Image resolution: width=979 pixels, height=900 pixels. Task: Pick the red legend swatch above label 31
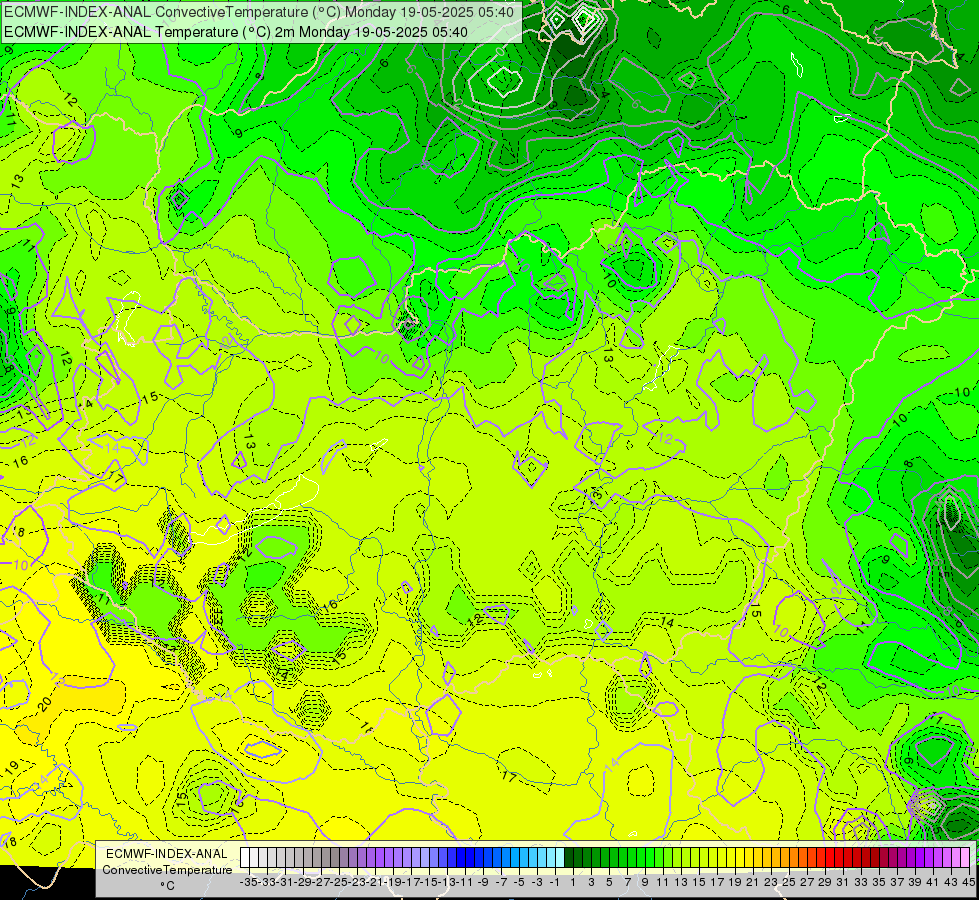(x=839, y=858)
